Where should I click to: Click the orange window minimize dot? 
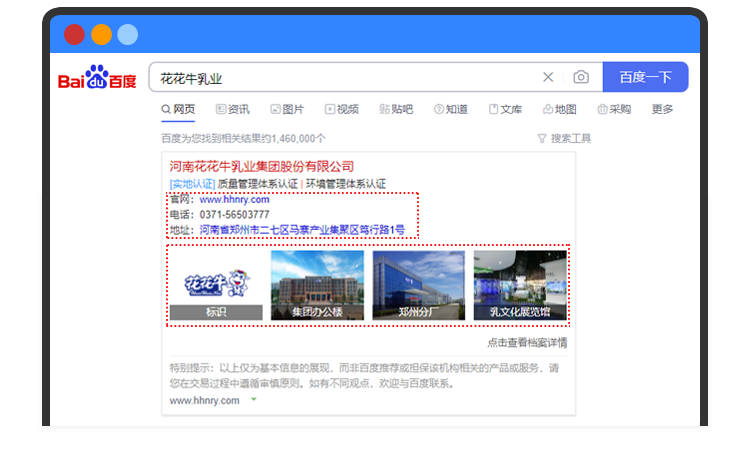tap(101, 34)
